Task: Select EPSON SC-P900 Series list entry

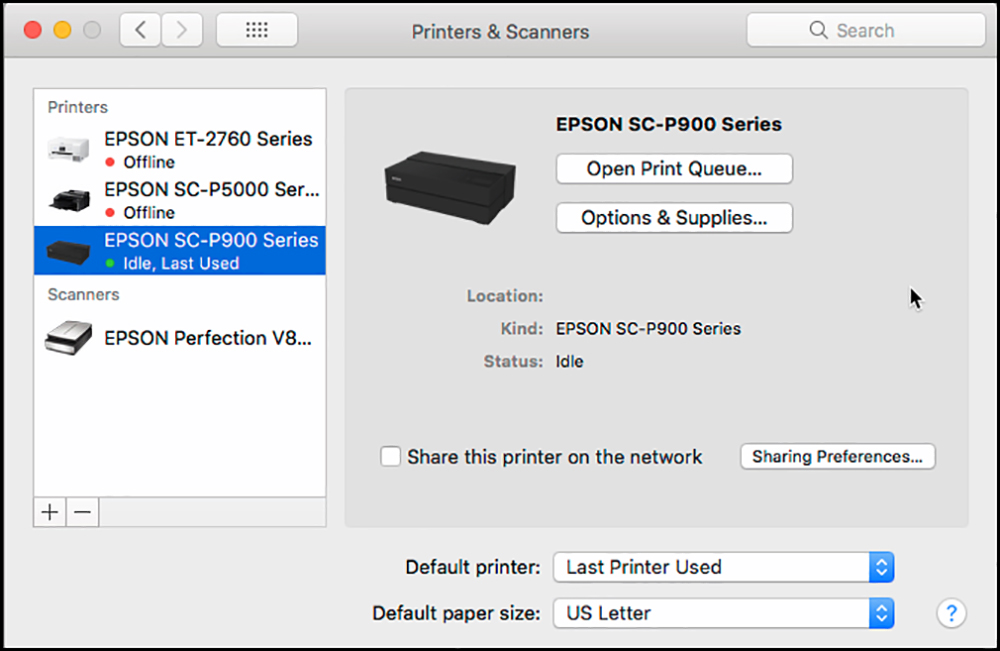Action: (x=180, y=251)
